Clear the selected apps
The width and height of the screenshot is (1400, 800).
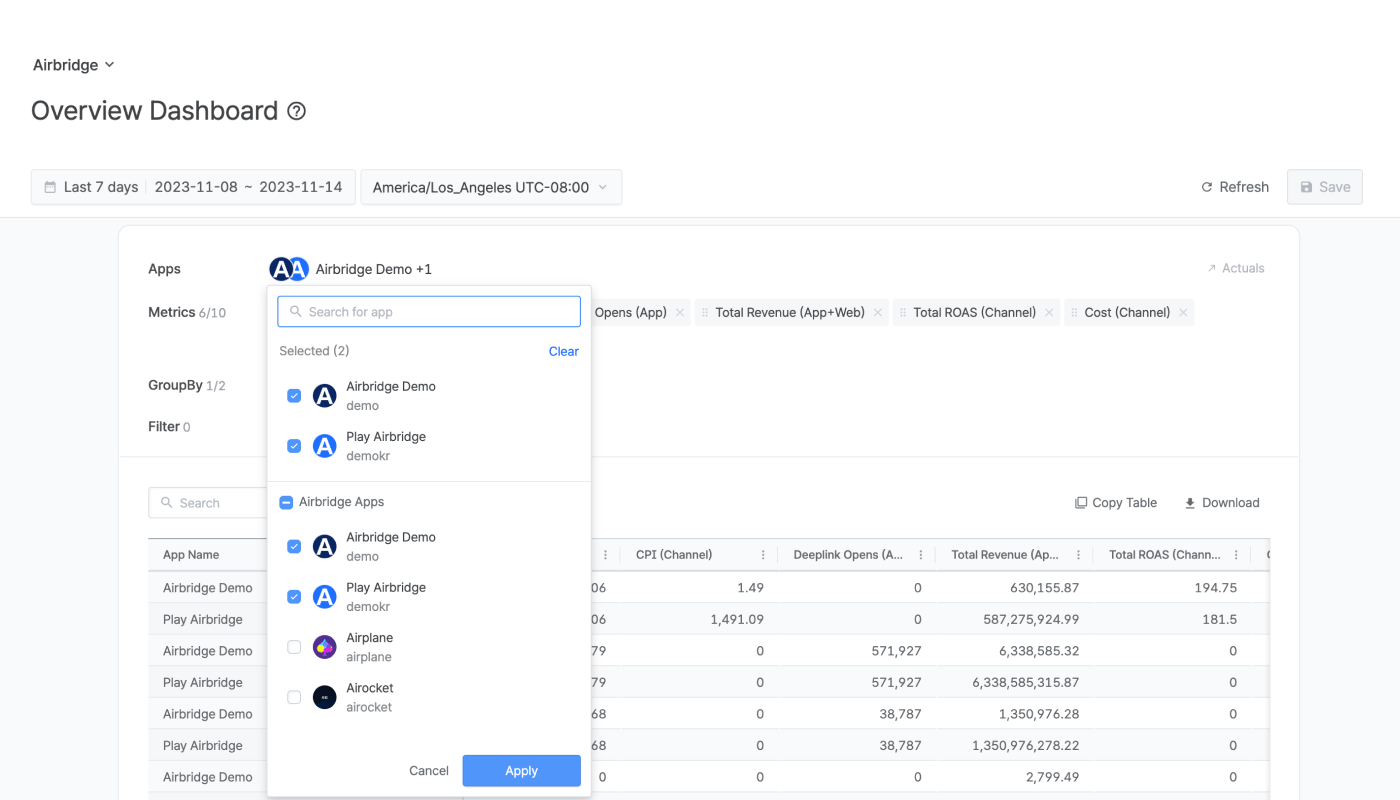pyautogui.click(x=564, y=351)
